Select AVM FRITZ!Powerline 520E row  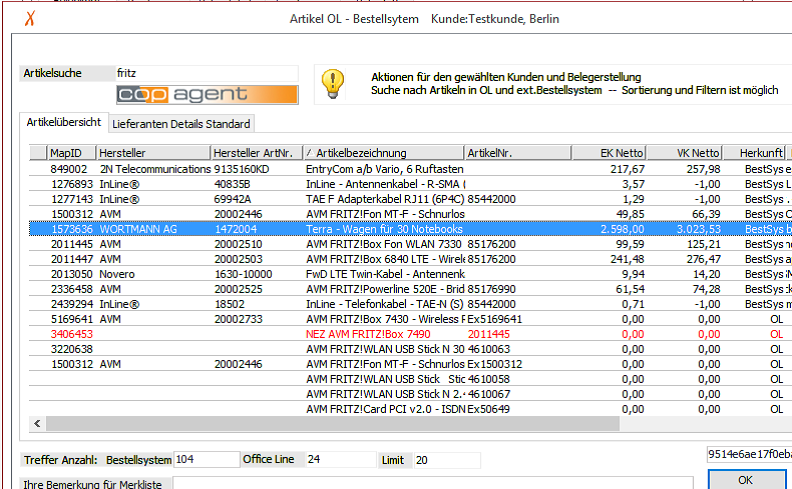coord(410,289)
